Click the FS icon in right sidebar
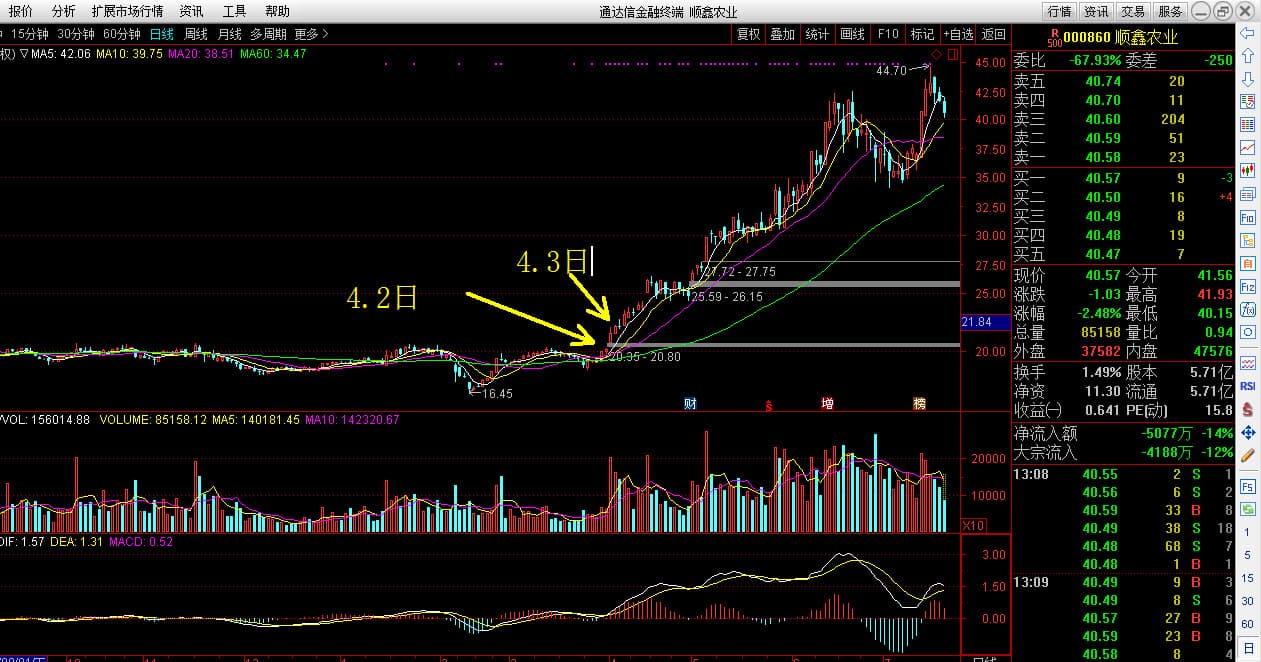1261x662 pixels. [x=1247, y=487]
